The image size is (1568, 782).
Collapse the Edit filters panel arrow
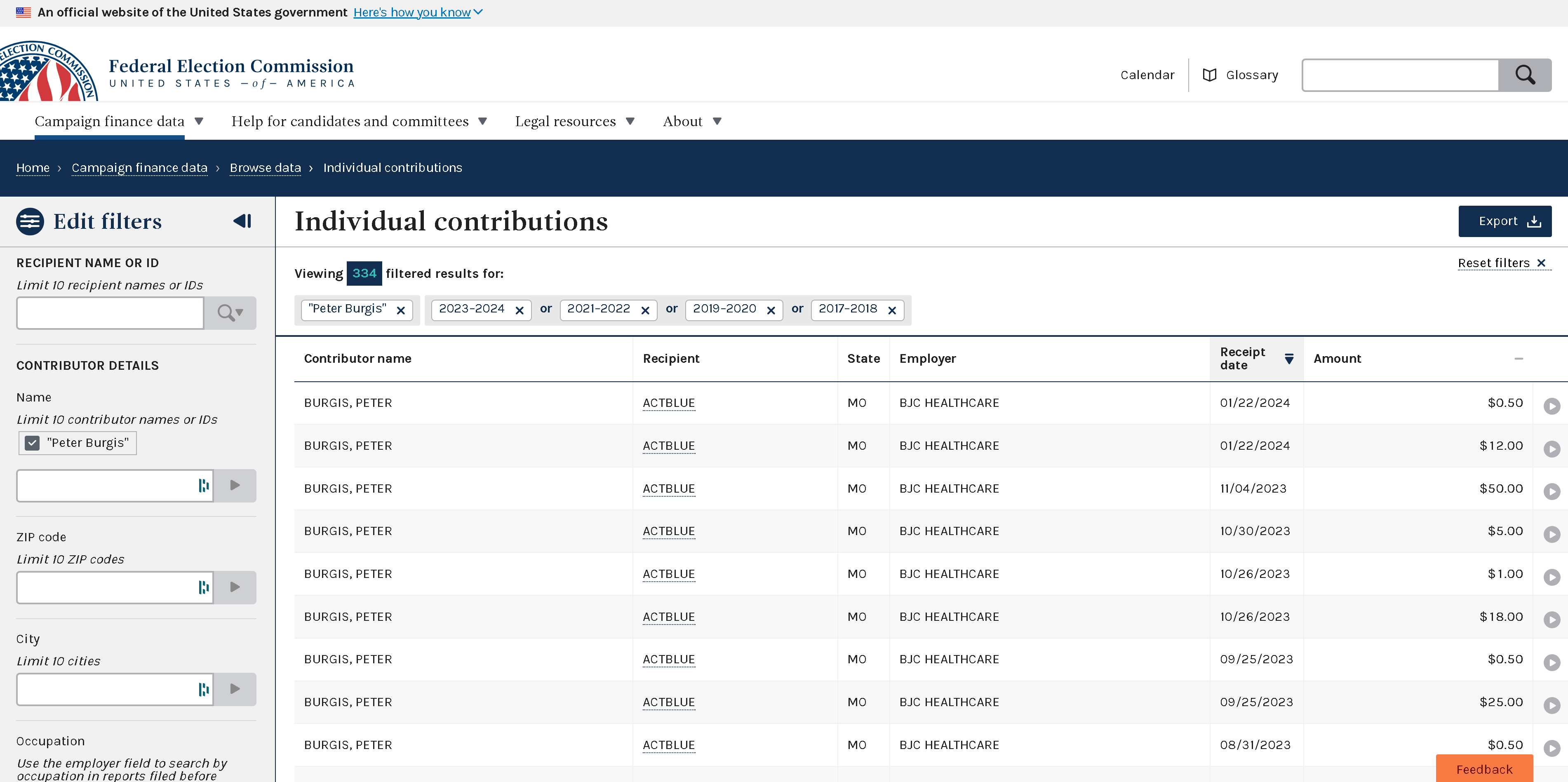click(x=242, y=221)
